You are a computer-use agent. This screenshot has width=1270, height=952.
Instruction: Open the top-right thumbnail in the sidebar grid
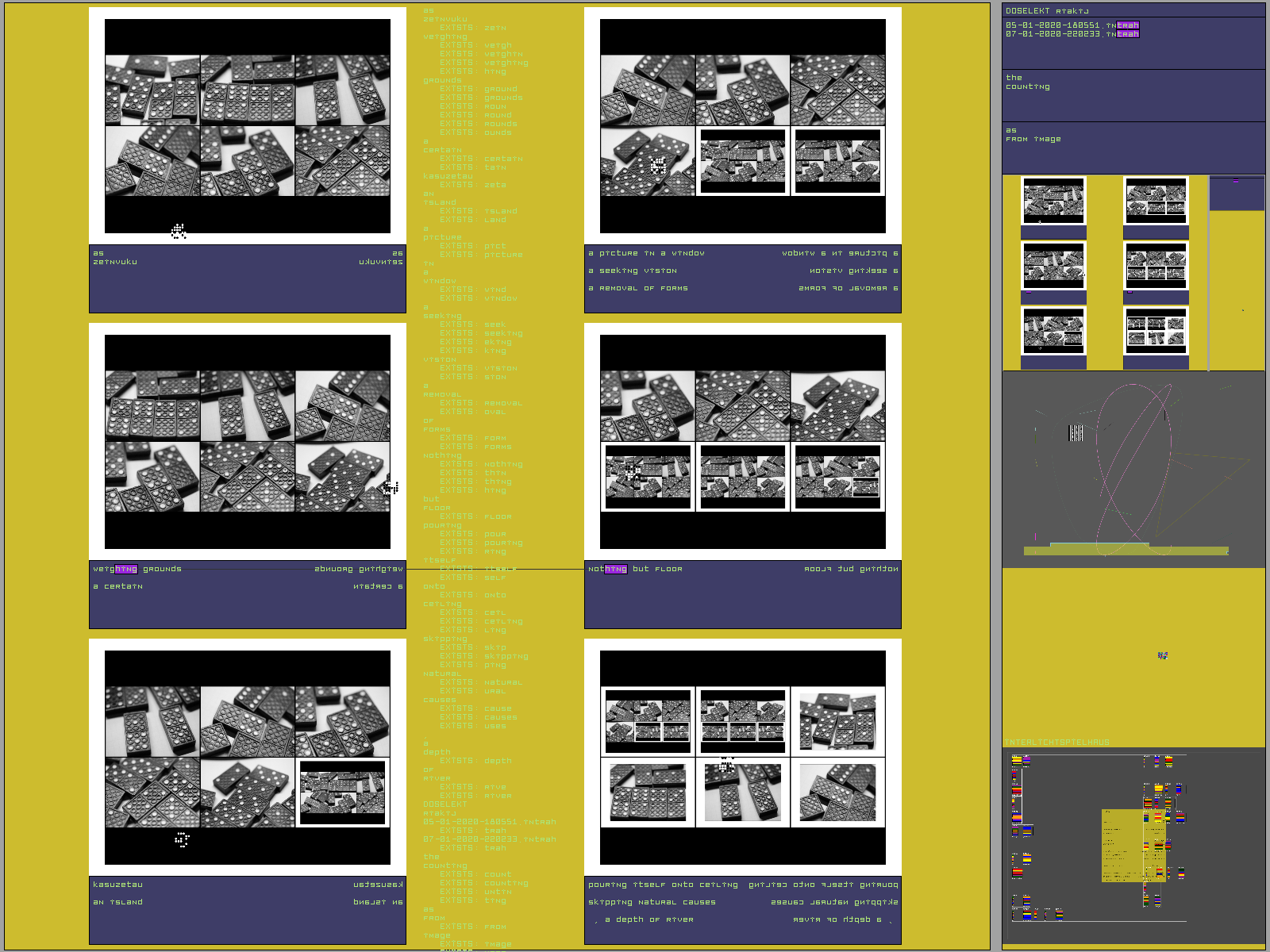click(1156, 201)
